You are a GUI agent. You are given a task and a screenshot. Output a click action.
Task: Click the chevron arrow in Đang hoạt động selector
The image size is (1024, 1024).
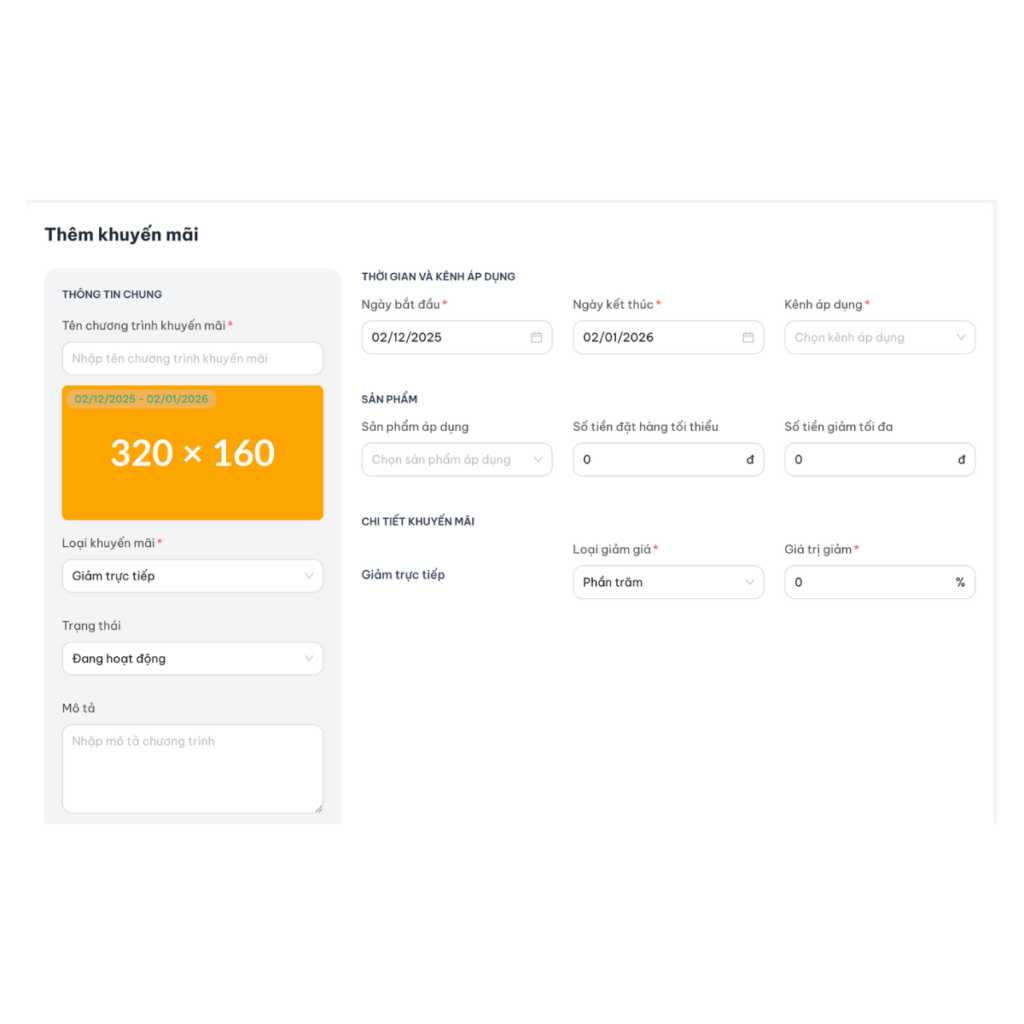309,659
